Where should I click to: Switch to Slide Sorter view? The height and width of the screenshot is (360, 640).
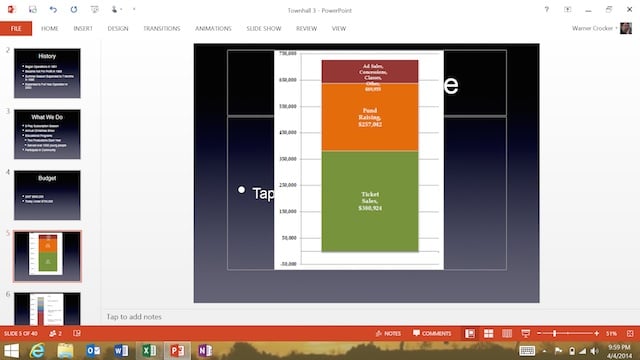tap(489, 333)
